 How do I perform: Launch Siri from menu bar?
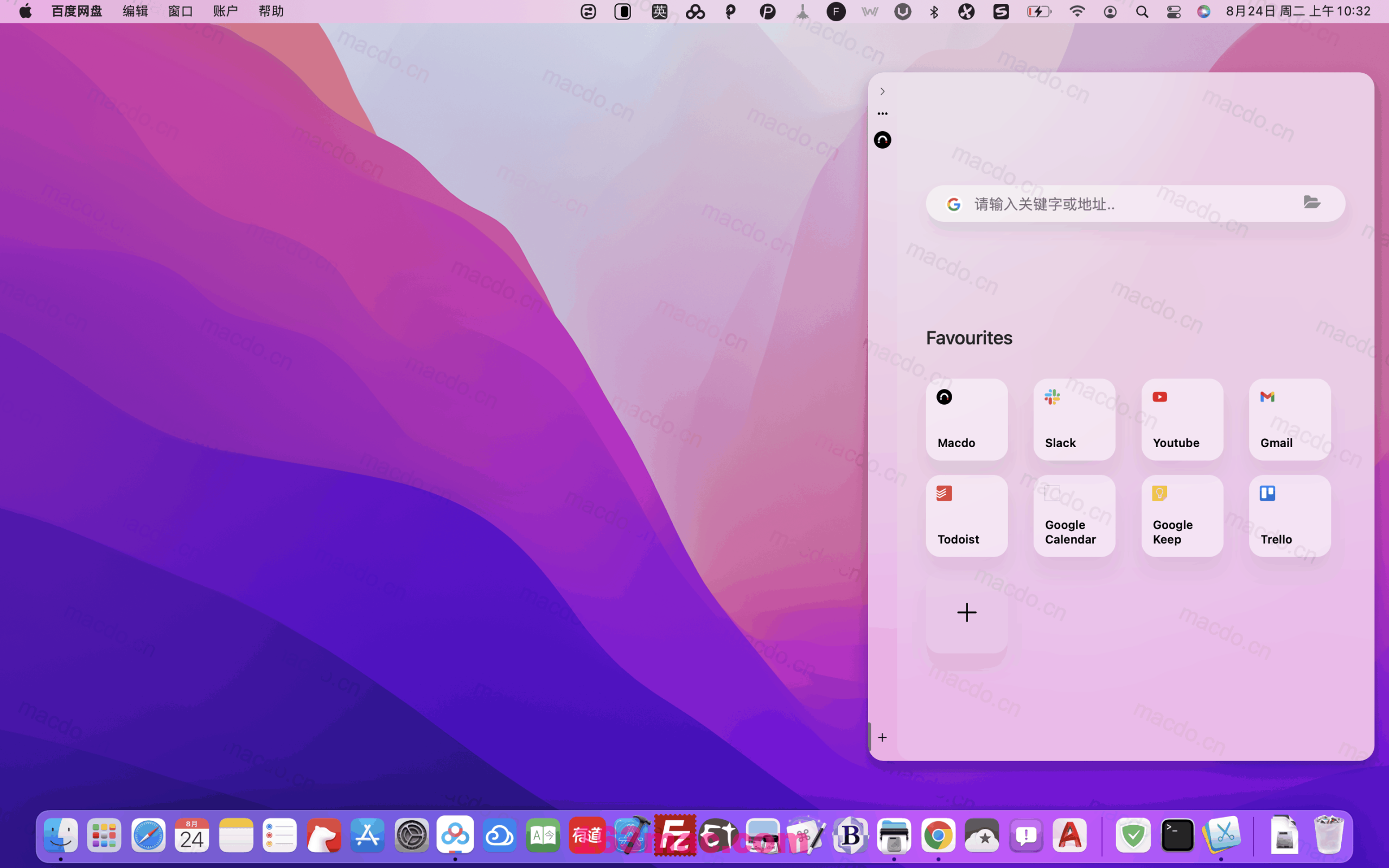(x=1203, y=11)
